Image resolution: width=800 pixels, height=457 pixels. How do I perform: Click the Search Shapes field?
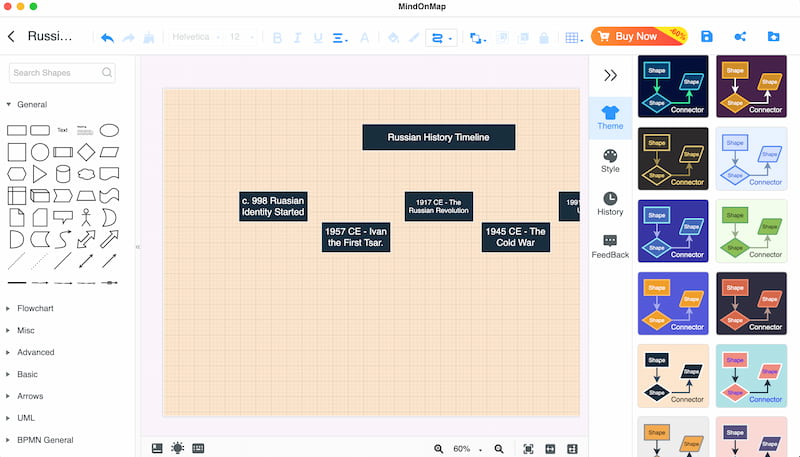(x=62, y=73)
